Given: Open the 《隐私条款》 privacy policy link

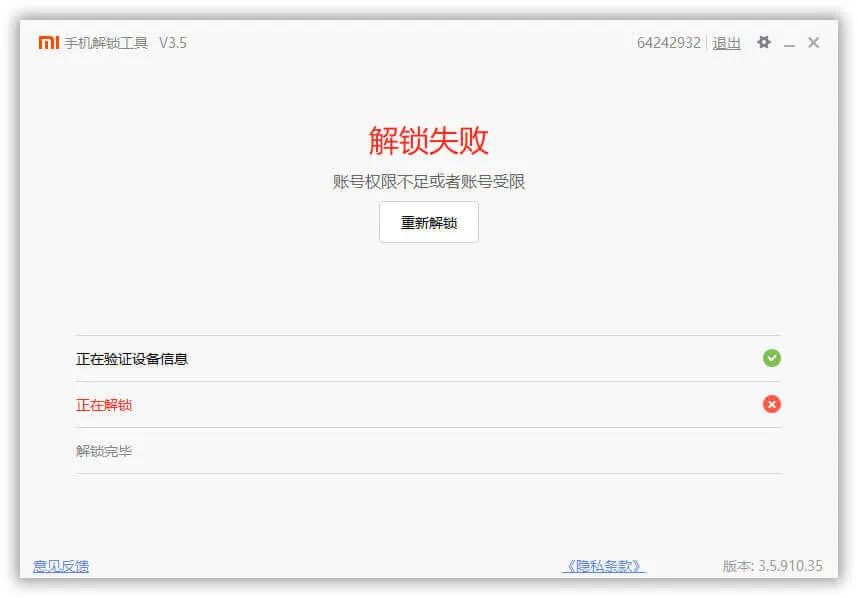Looking at the screenshot, I should click(603, 566).
